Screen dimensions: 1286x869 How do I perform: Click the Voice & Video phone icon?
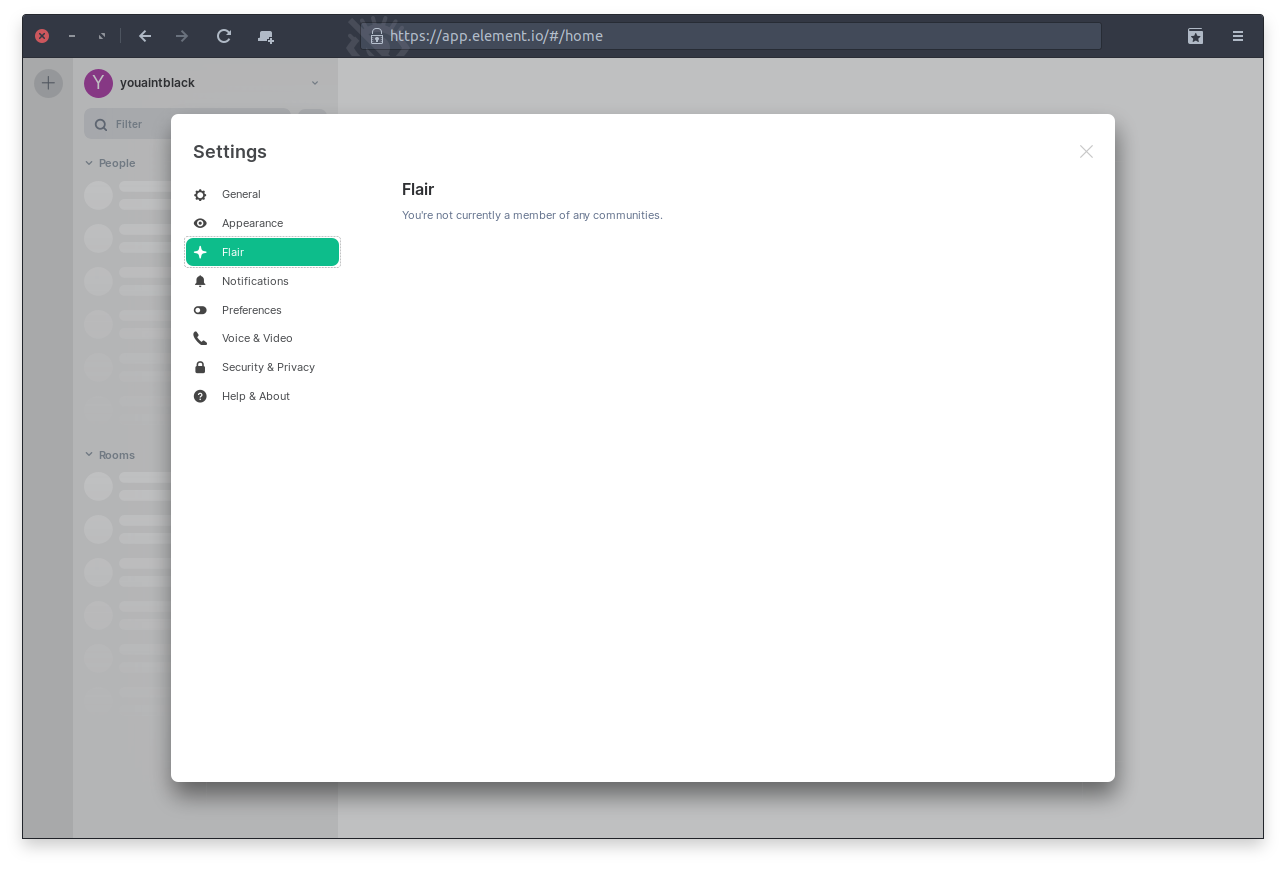pyautogui.click(x=200, y=339)
